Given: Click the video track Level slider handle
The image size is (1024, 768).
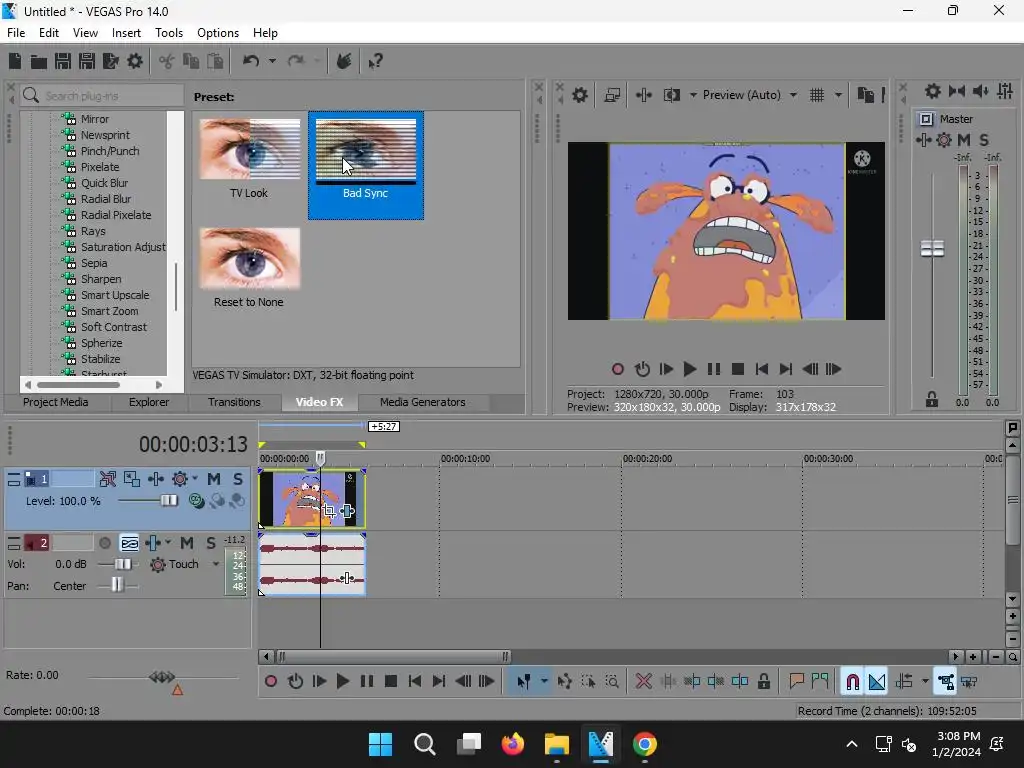Looking at the screenshot, I should tap(169, 501).
